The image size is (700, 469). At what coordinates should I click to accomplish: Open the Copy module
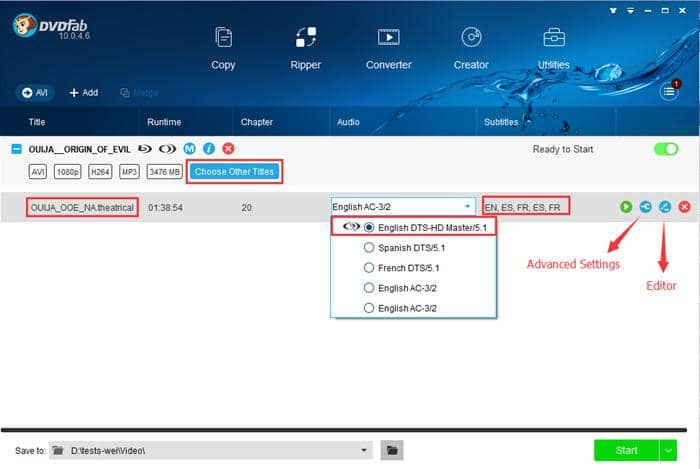click(x=223, y=49)
